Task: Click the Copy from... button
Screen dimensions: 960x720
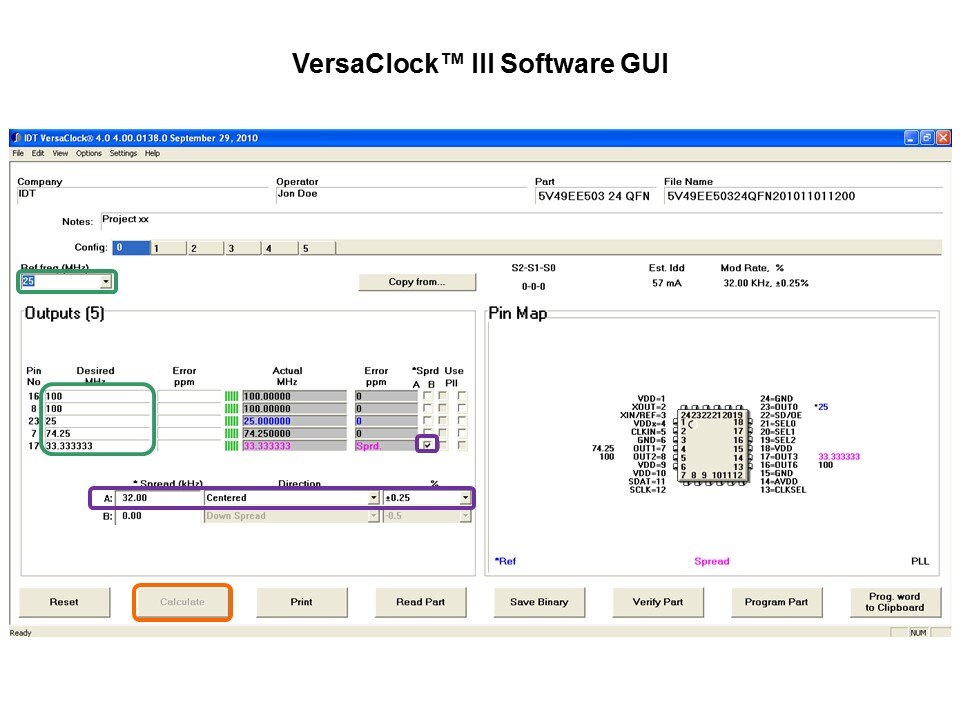Action: pyautogui.click(x=416, y=282)
